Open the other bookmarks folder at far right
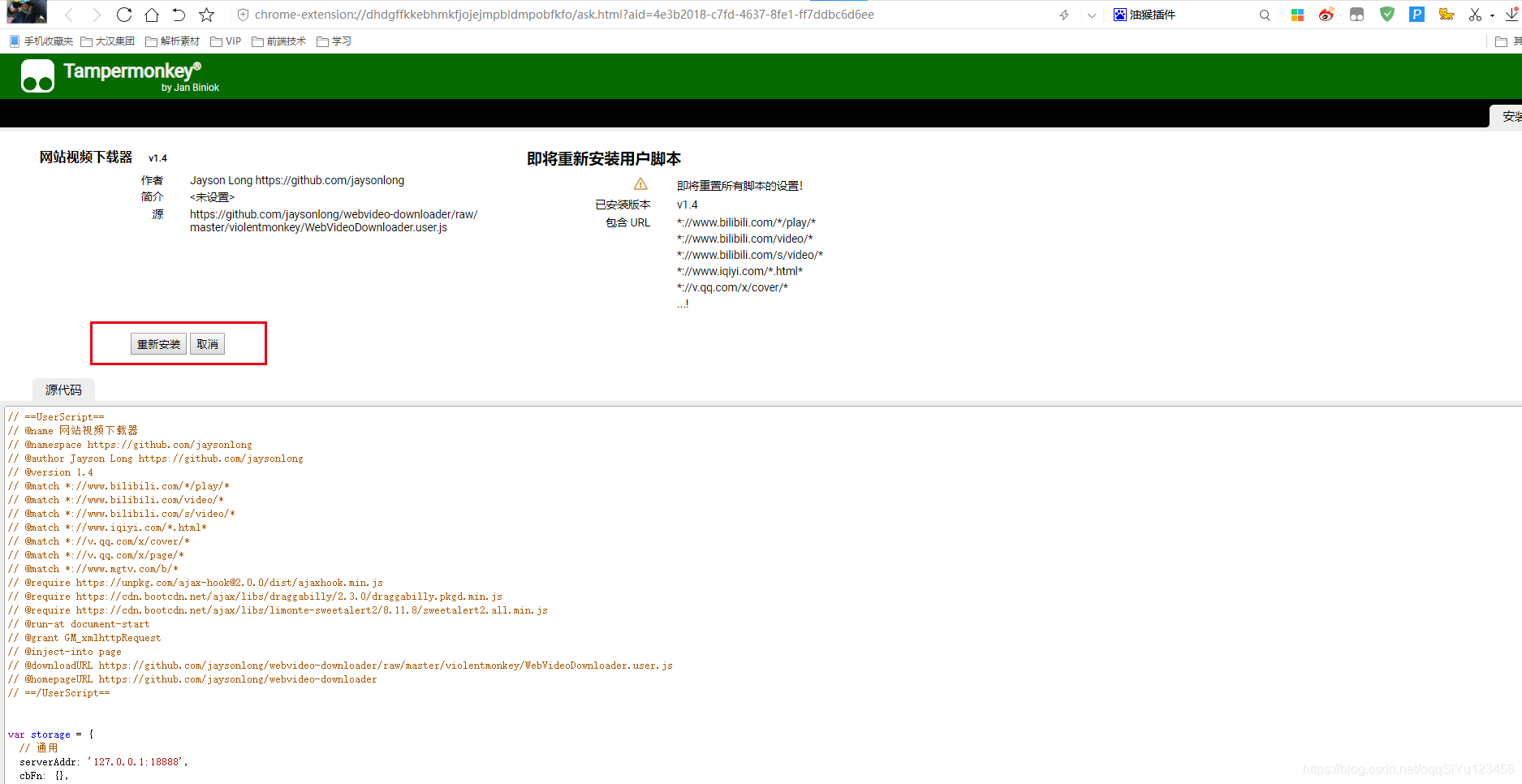This screenshot has height=784, width=1522. pyautogui.click(x=1507, y=41)
